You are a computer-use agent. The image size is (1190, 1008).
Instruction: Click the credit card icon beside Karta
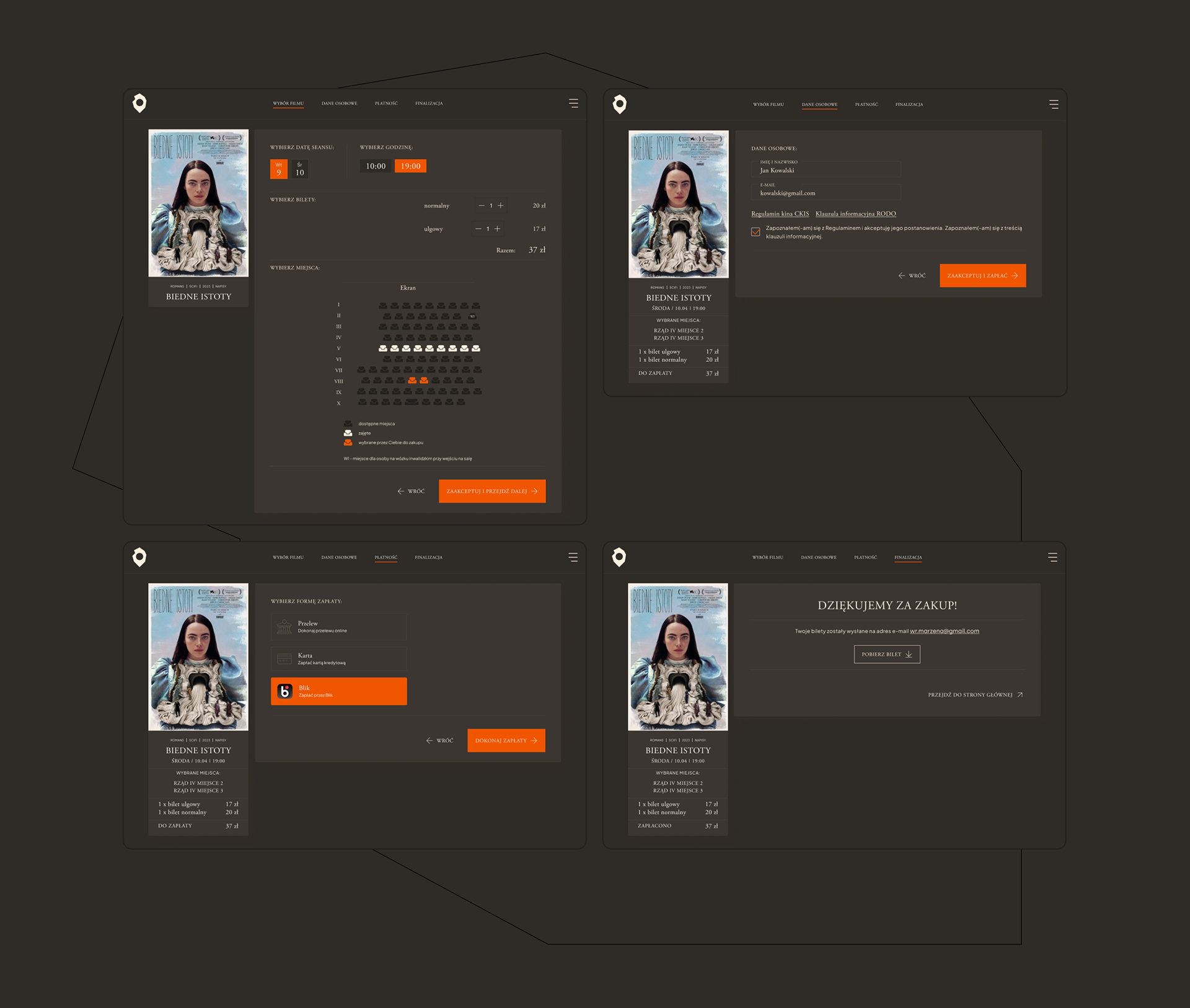[x=284, y=659]
